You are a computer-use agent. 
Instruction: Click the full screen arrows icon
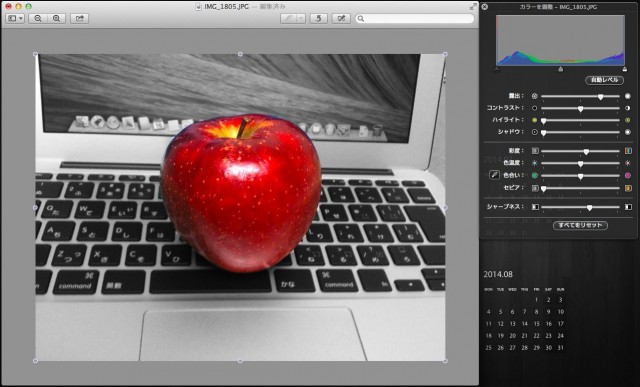coord(473,6)
